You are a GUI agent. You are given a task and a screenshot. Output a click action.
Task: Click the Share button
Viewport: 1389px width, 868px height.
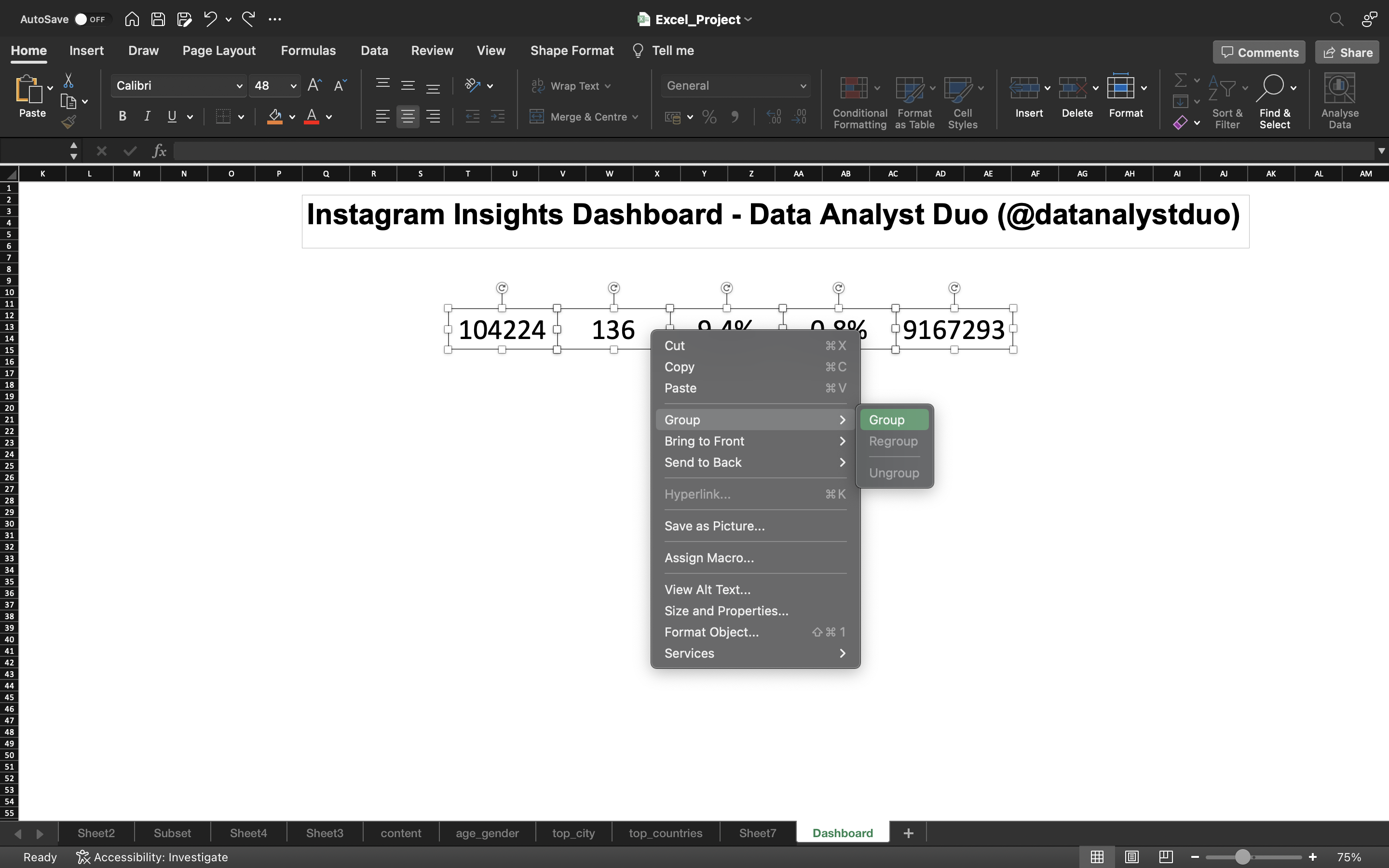1347,52
